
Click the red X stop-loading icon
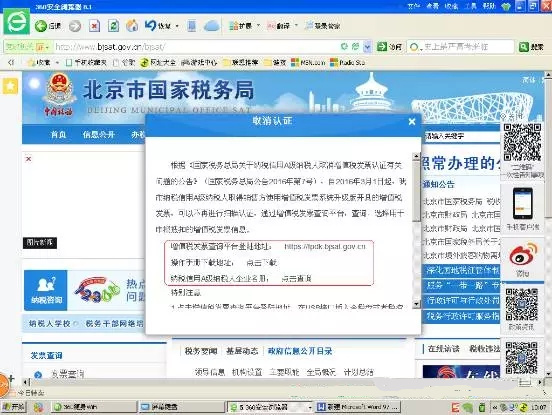coord(94,26)
